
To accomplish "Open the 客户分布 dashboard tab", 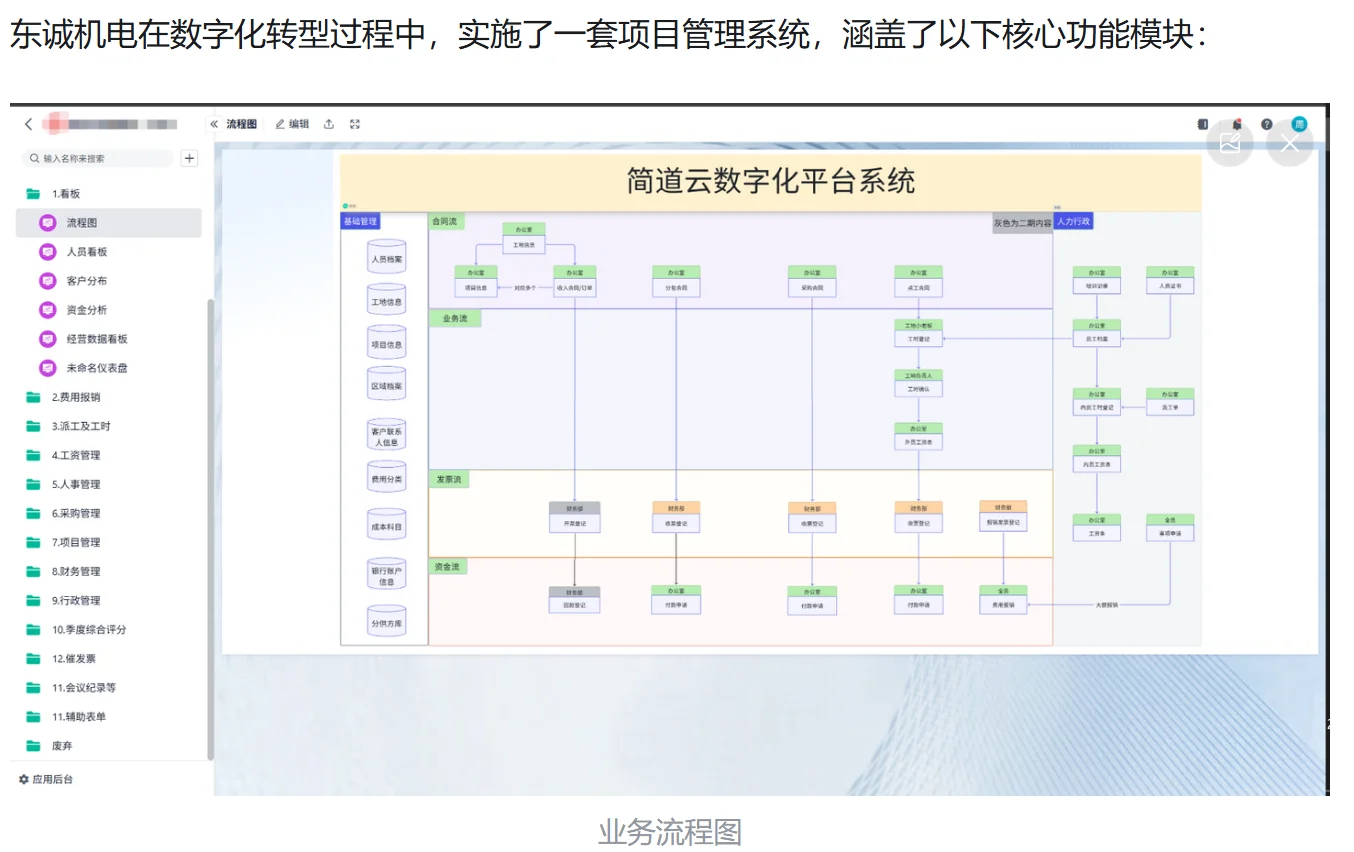I will (49, 280).
